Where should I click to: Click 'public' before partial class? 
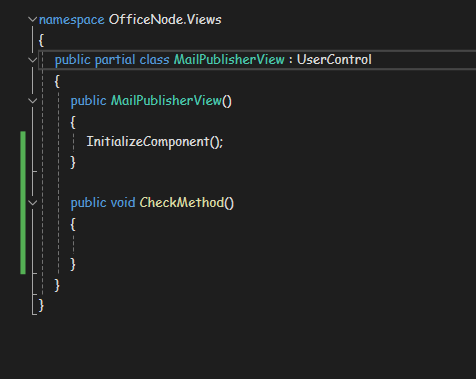coord(72,60)
